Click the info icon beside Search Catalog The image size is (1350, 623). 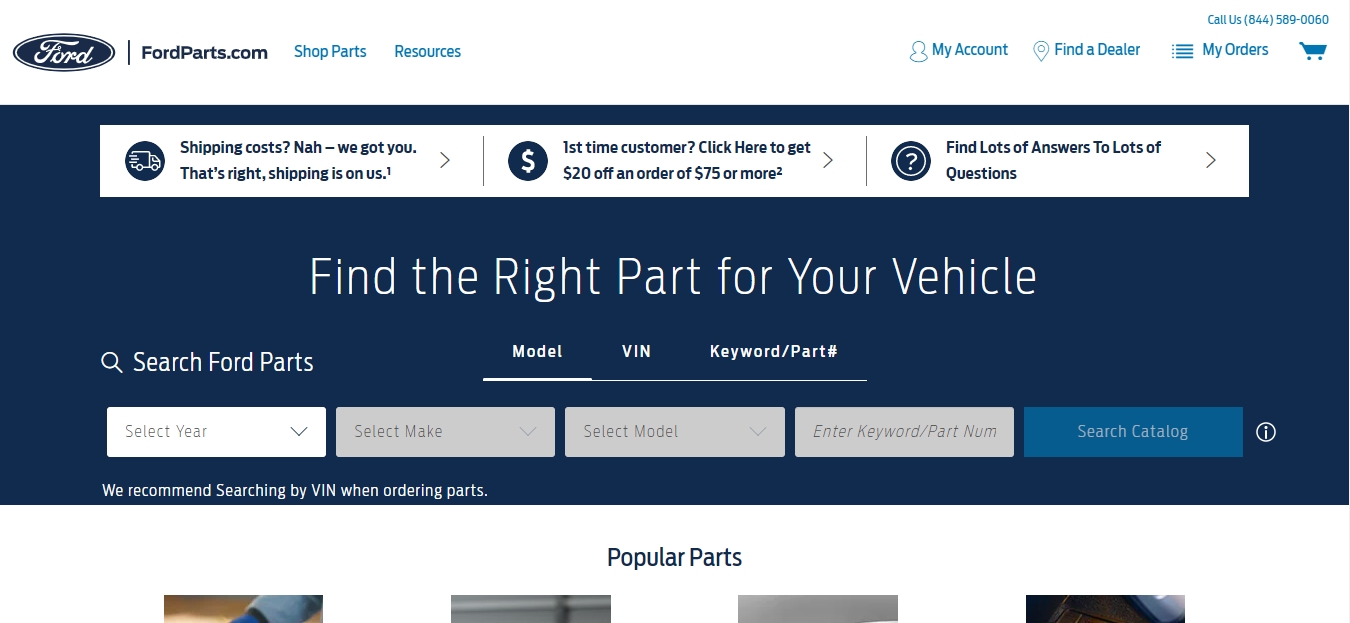(x=1266, y=432)
